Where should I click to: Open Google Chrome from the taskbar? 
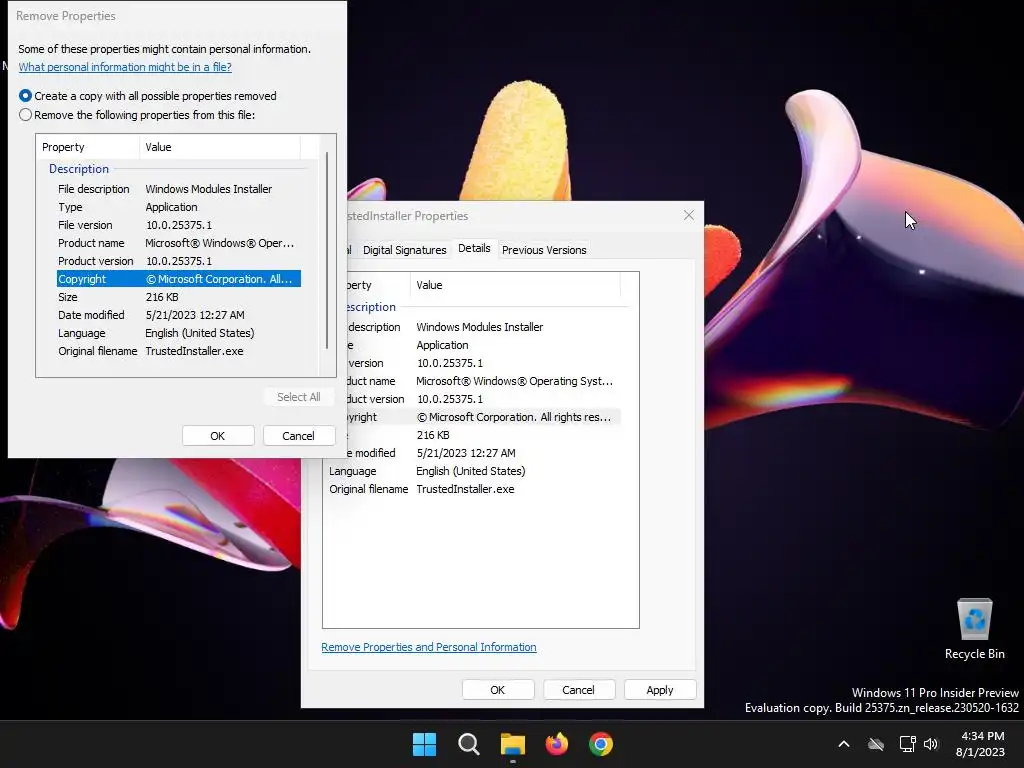point(601,744)
